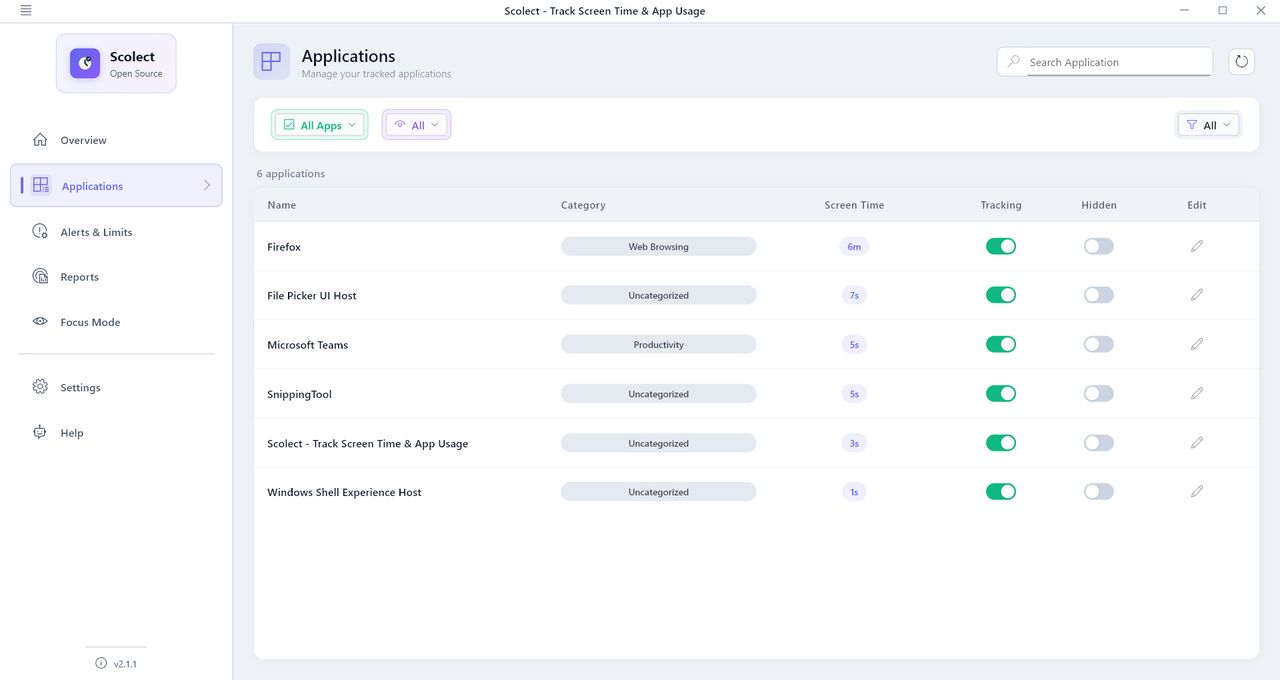
Task: Go to Overview page
Action: [x=116, y=140]
